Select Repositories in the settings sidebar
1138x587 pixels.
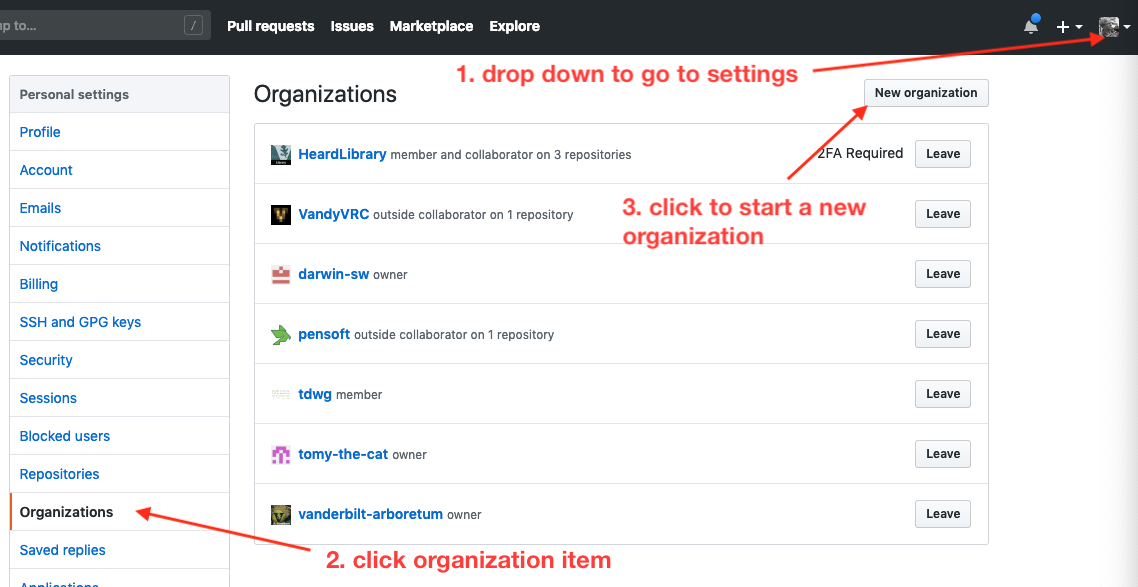click(120, 474)
